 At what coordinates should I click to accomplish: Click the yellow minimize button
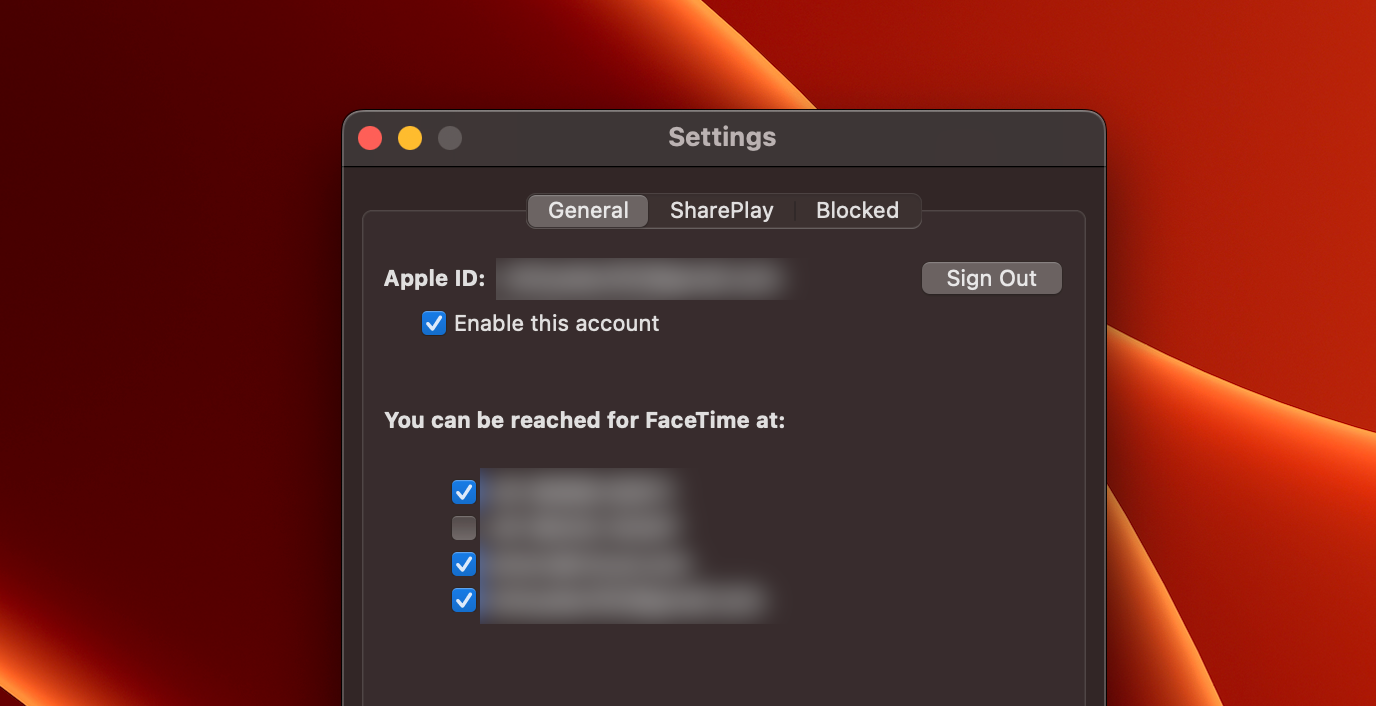coord(409,137)
